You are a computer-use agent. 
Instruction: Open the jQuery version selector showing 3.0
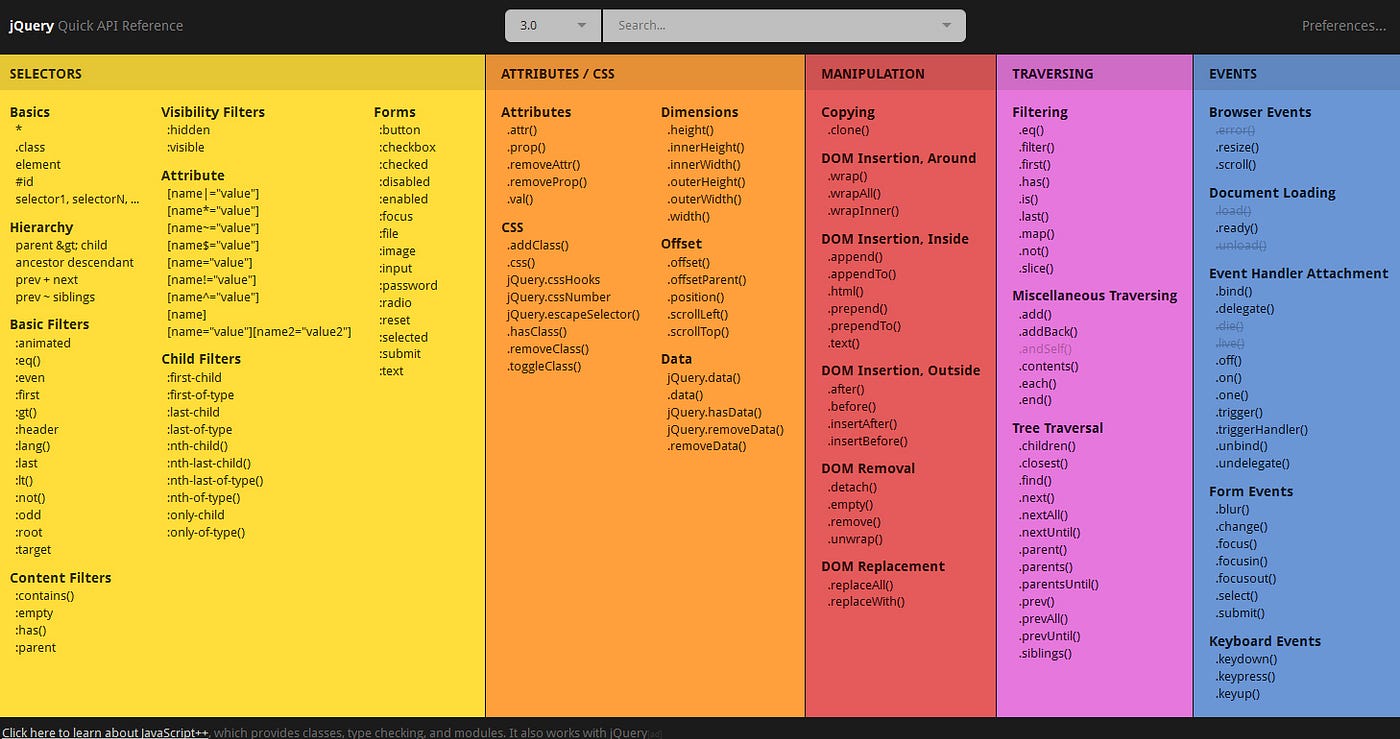(x=552, y=25)
